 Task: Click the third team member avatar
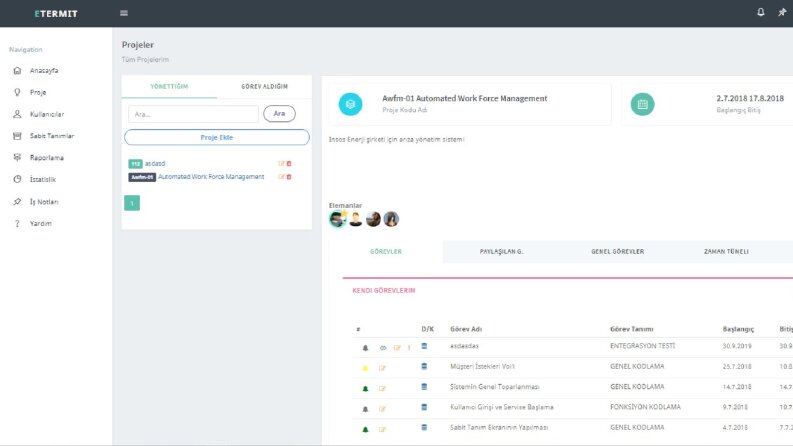click(x=373, y=219)
